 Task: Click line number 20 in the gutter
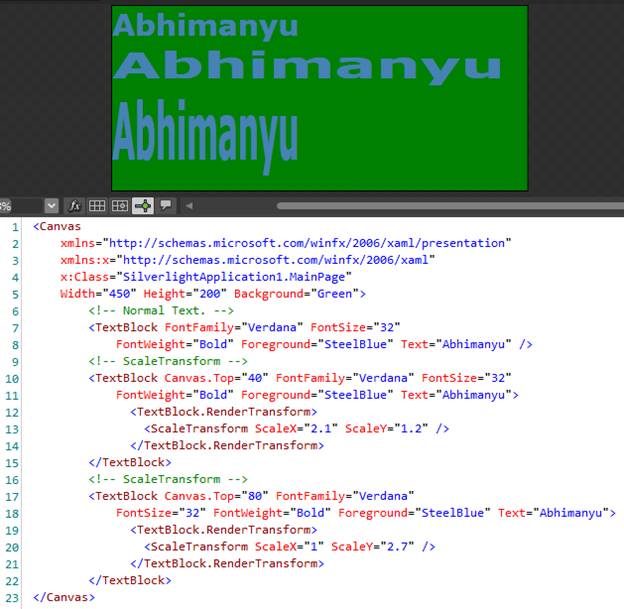(x=12, y=547)
